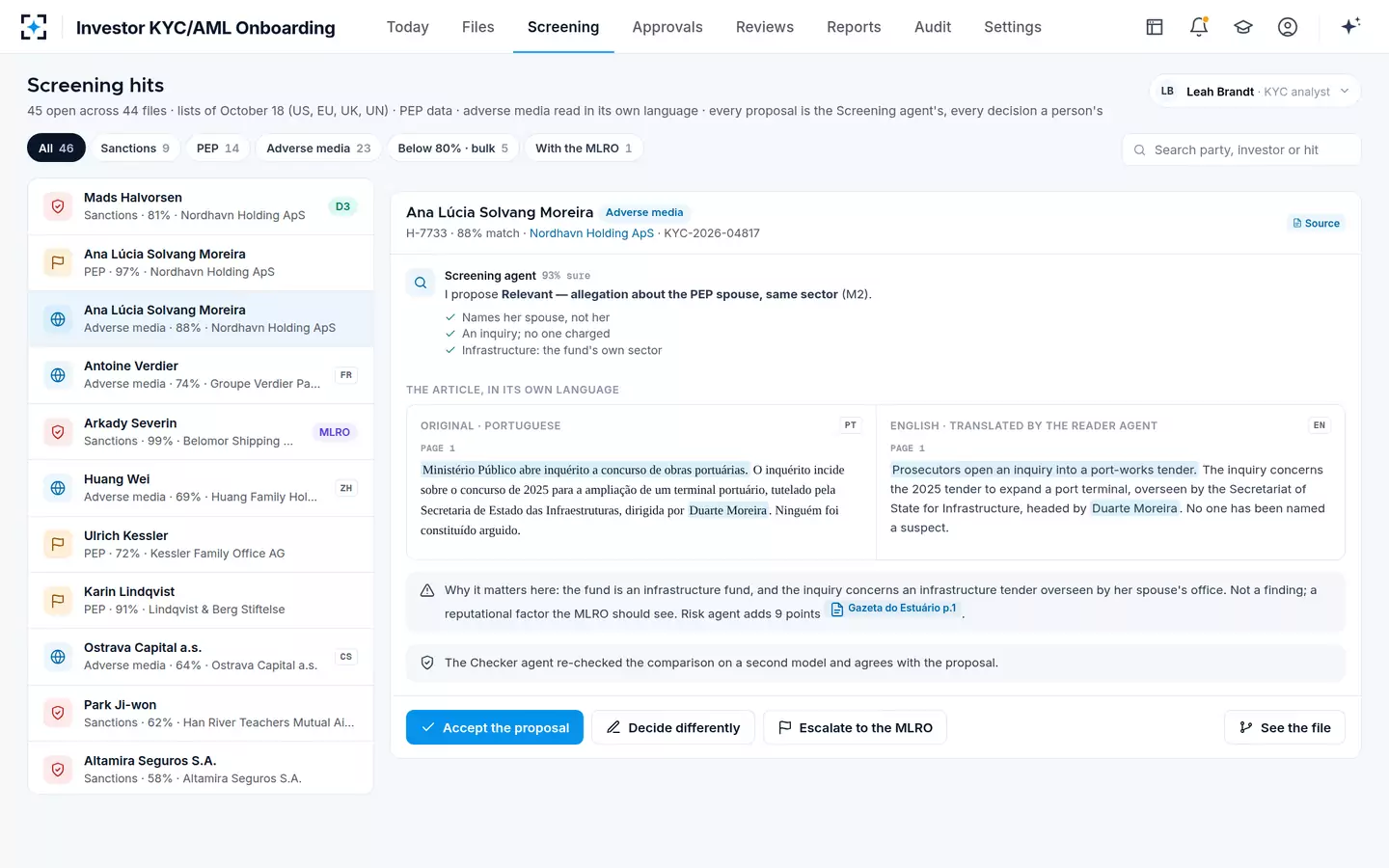Open the Source link

click(1317, 223)
